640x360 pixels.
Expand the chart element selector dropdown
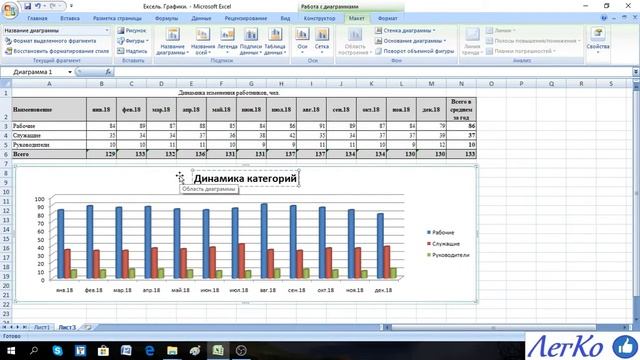click(107, 31)
